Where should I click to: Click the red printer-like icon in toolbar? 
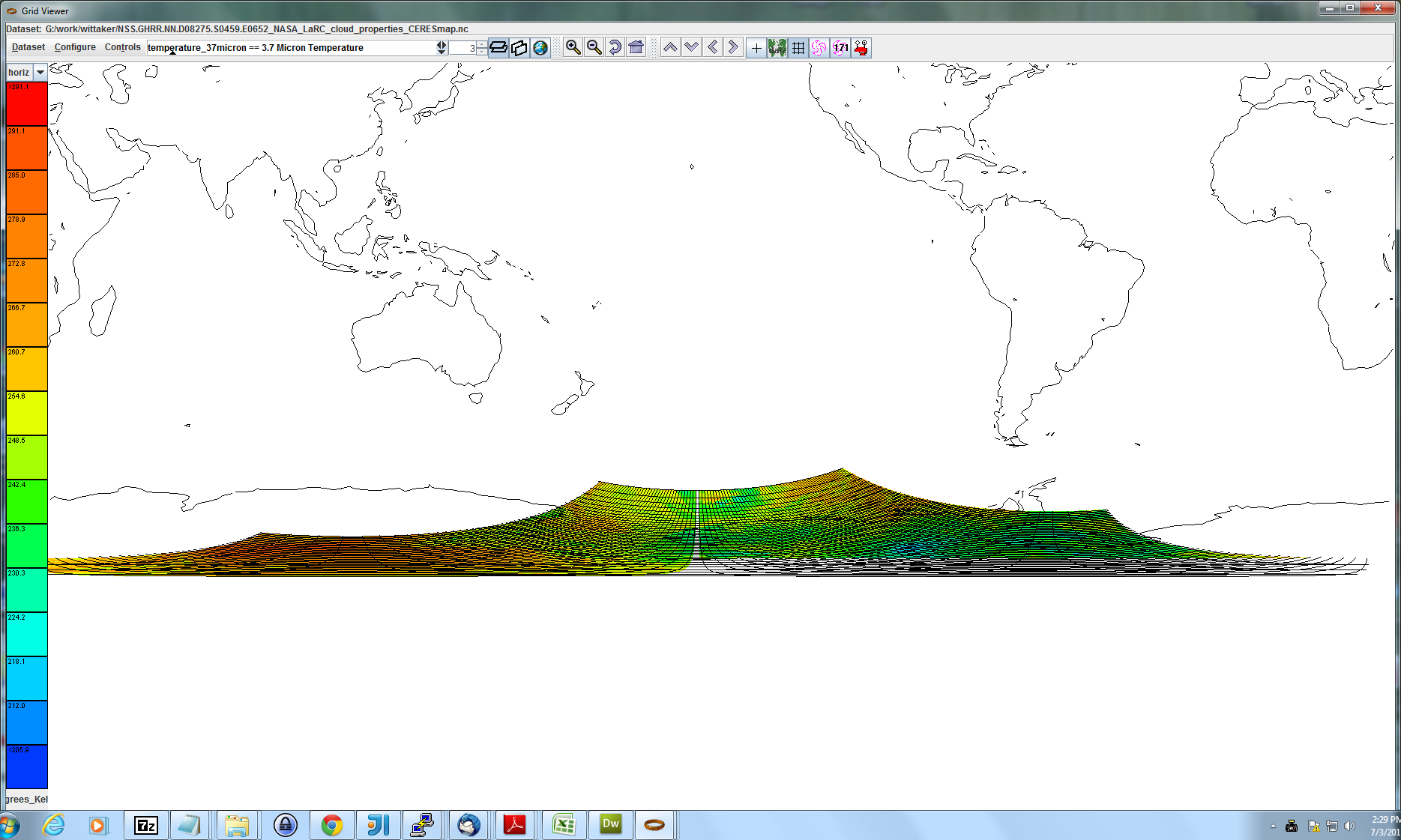861,48
